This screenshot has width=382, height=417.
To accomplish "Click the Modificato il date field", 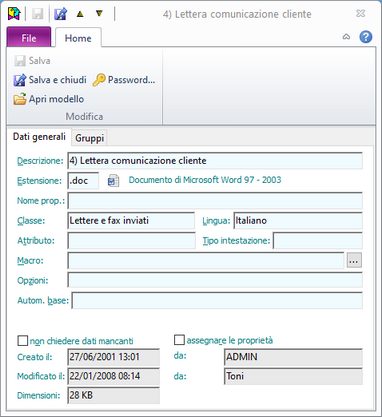I will pos(114,376).
